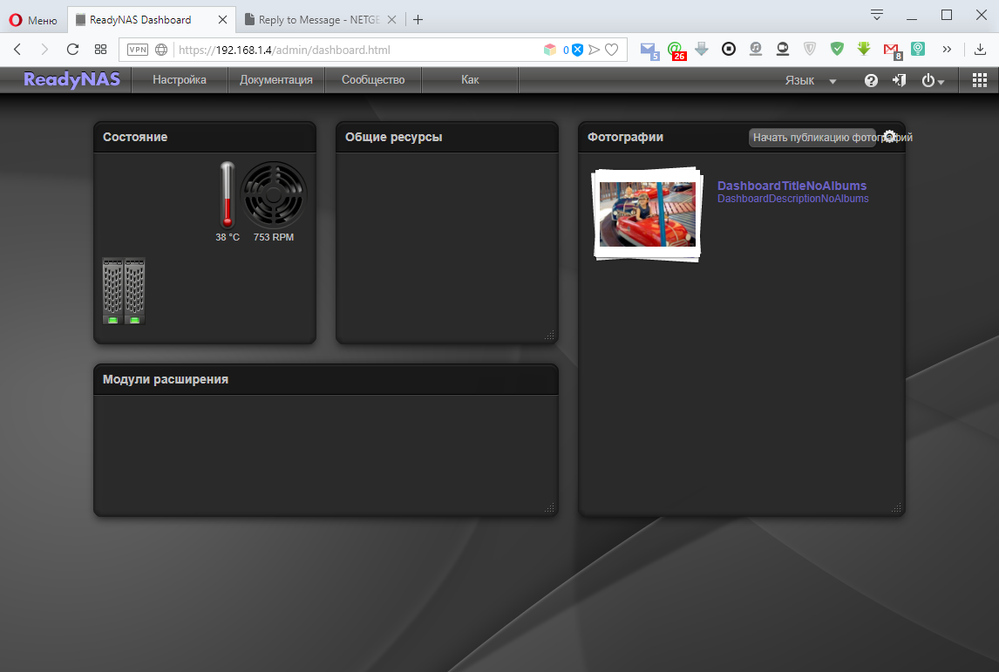Viewport: 999px width, 672px height.
Task: Focus the address bar URL field
Action: pyautogui.click(x=357, y=50)
